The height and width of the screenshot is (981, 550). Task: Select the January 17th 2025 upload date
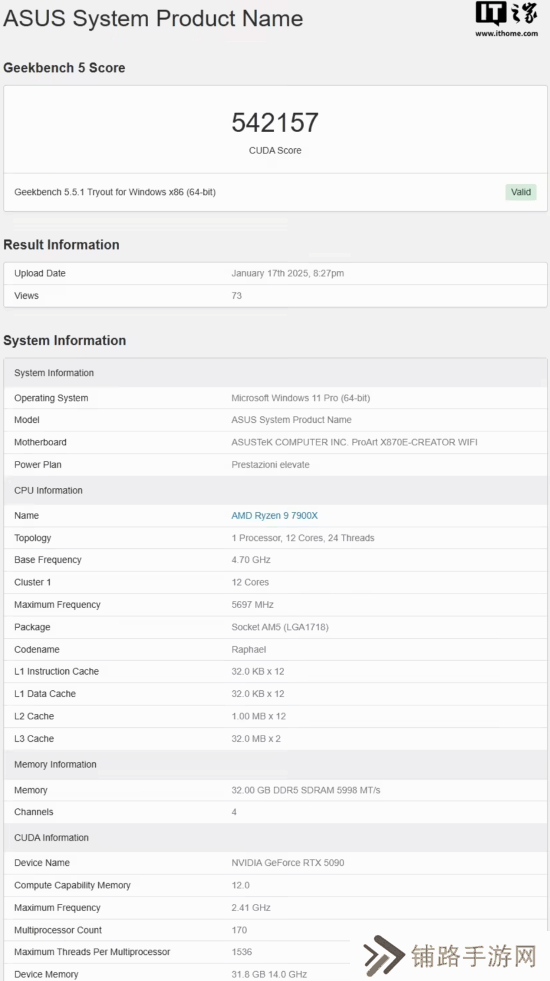tap(288, 273)
